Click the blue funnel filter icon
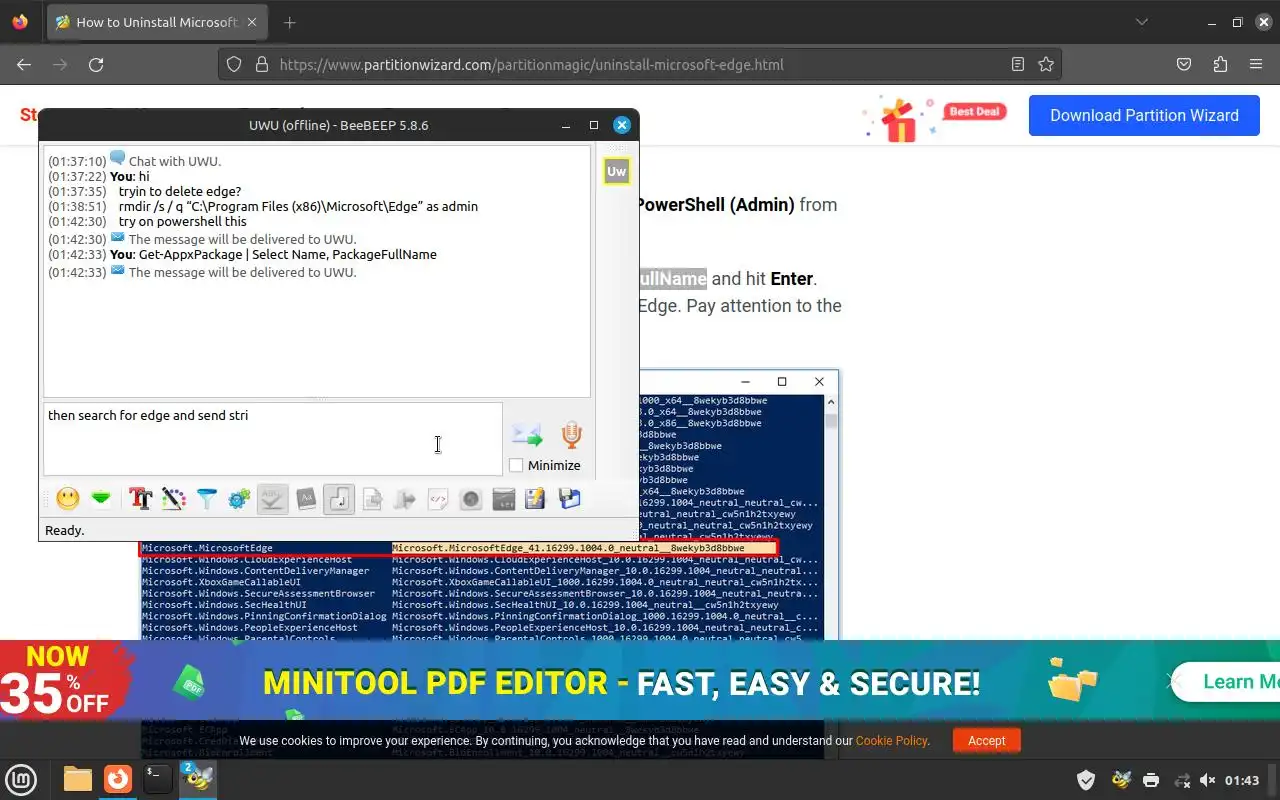Screen dimensions: 1280x800 (206, 498)
